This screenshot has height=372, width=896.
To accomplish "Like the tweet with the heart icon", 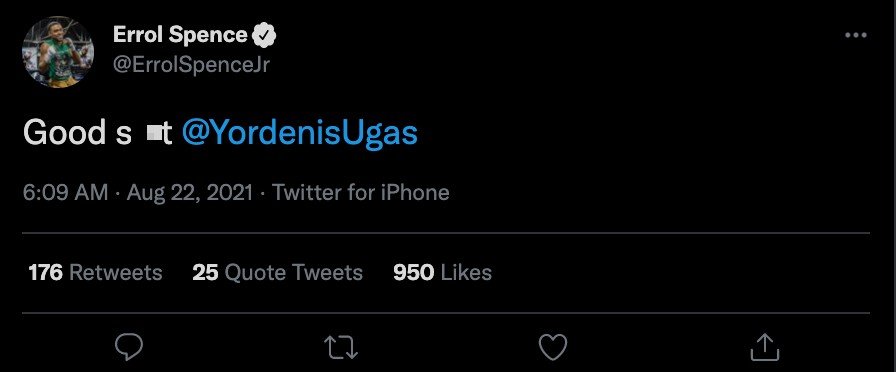I will pyautogui.click(x=553, y=347).
